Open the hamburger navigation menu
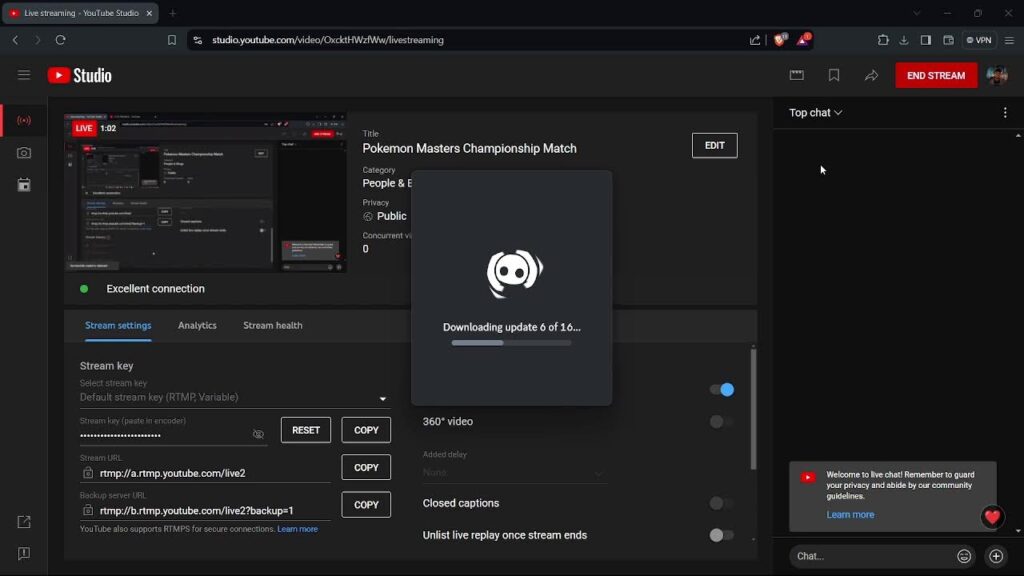This screenshot has height=576, width=1024. tap(24, 75)
